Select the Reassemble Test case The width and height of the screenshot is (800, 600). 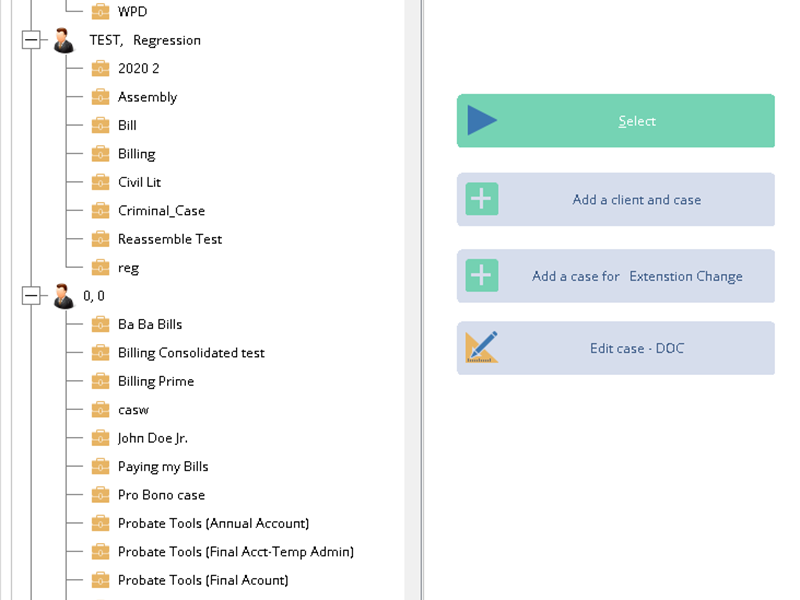coord(169,239)
